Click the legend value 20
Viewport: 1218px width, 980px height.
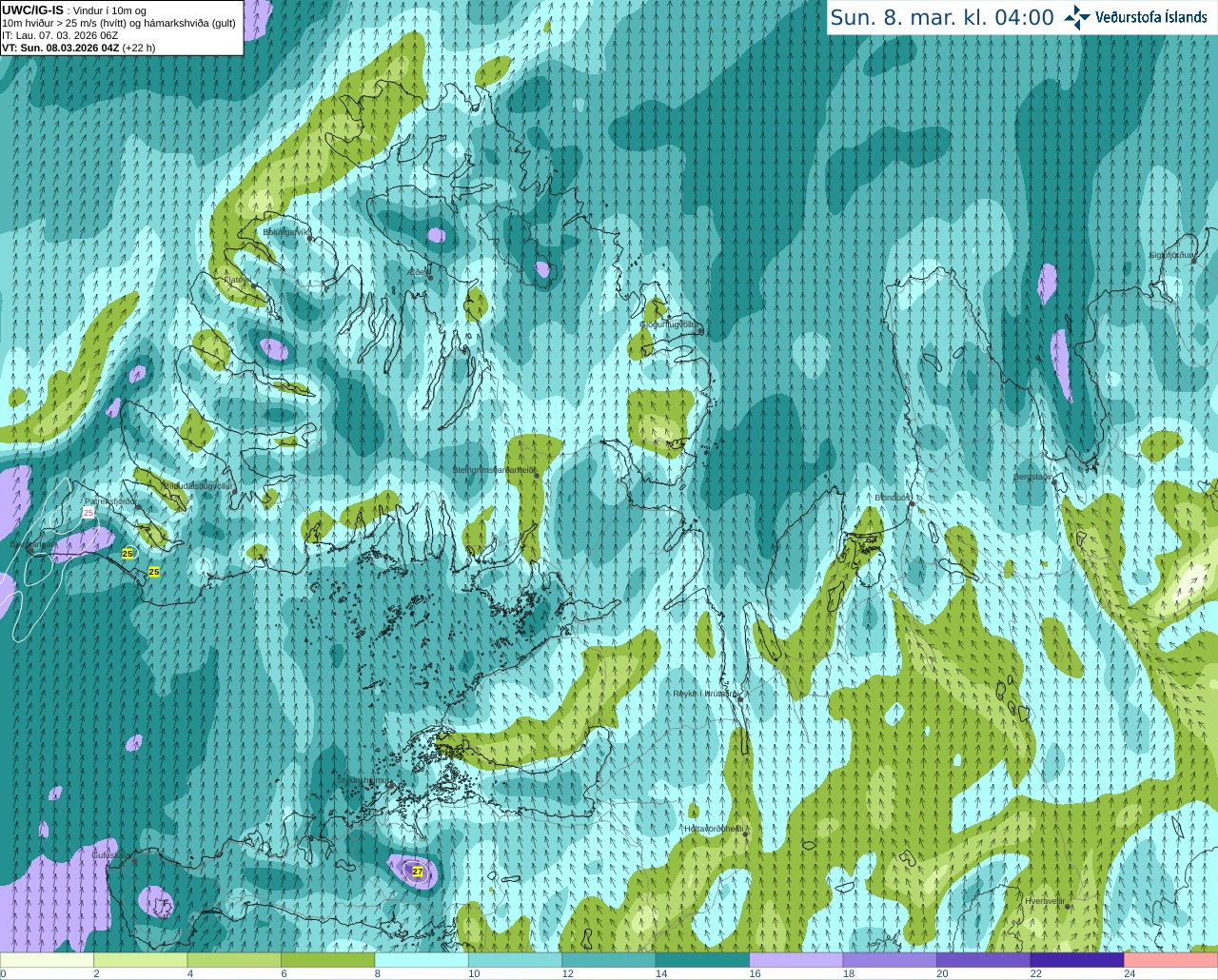tap(942, 973)
